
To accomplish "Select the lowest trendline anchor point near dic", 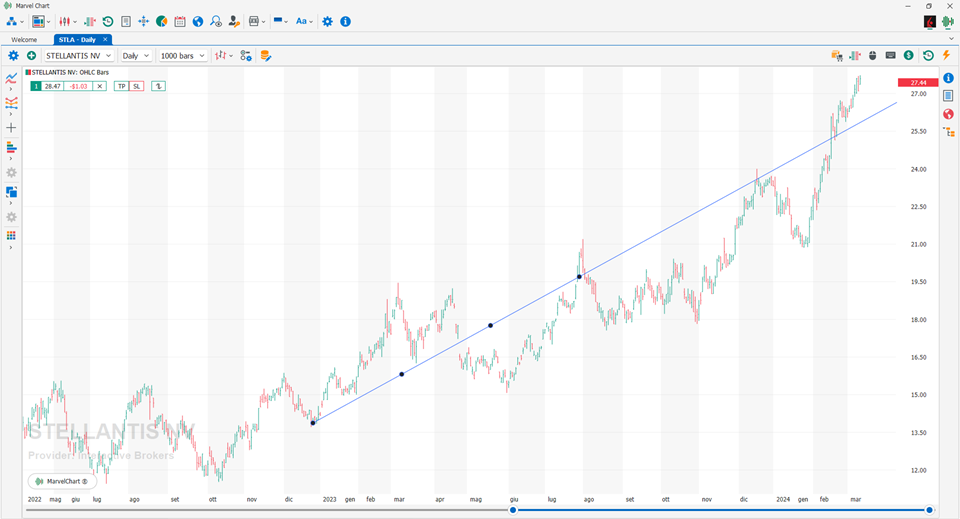I will (313, 423).
